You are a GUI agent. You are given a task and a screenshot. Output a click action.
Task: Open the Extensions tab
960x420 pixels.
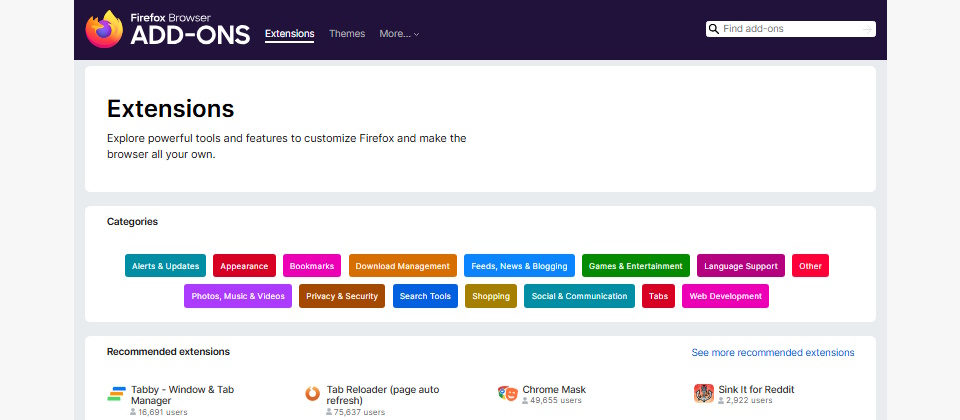tap(289, 34)
